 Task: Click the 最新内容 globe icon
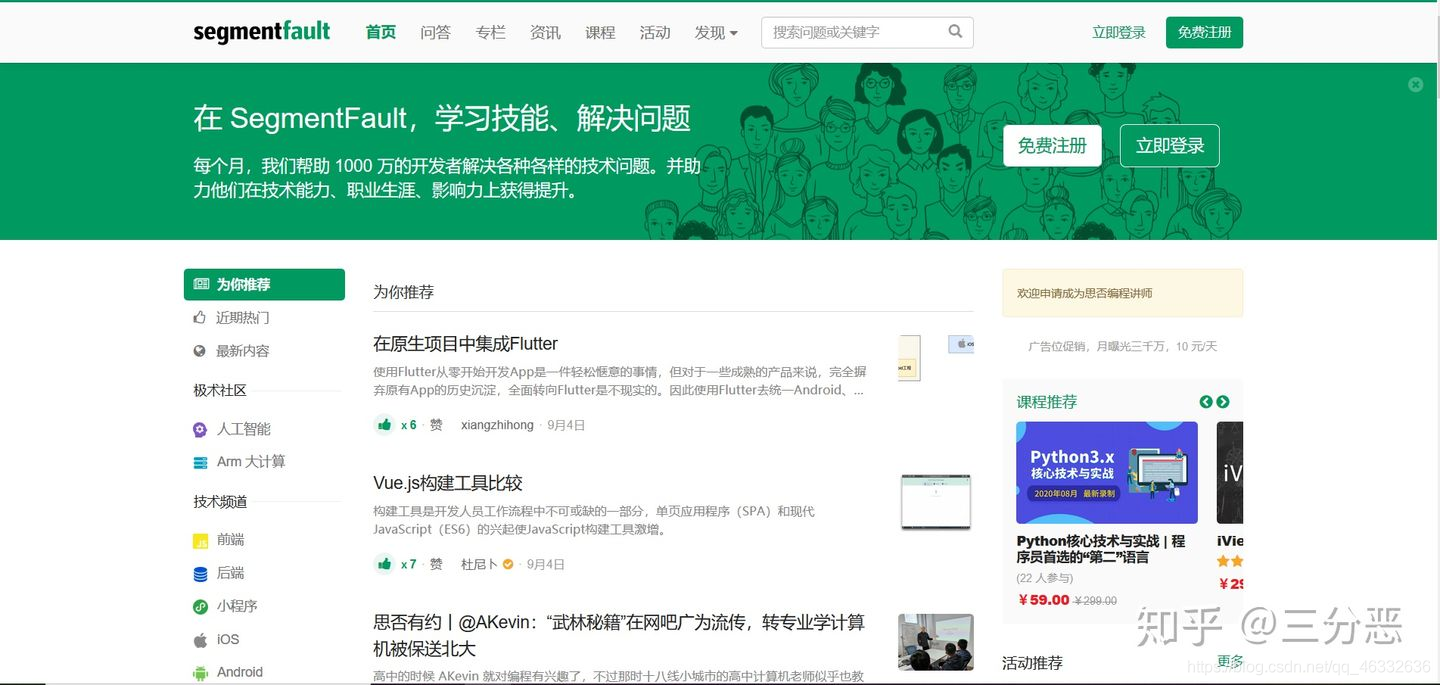[x=199, y=351]
